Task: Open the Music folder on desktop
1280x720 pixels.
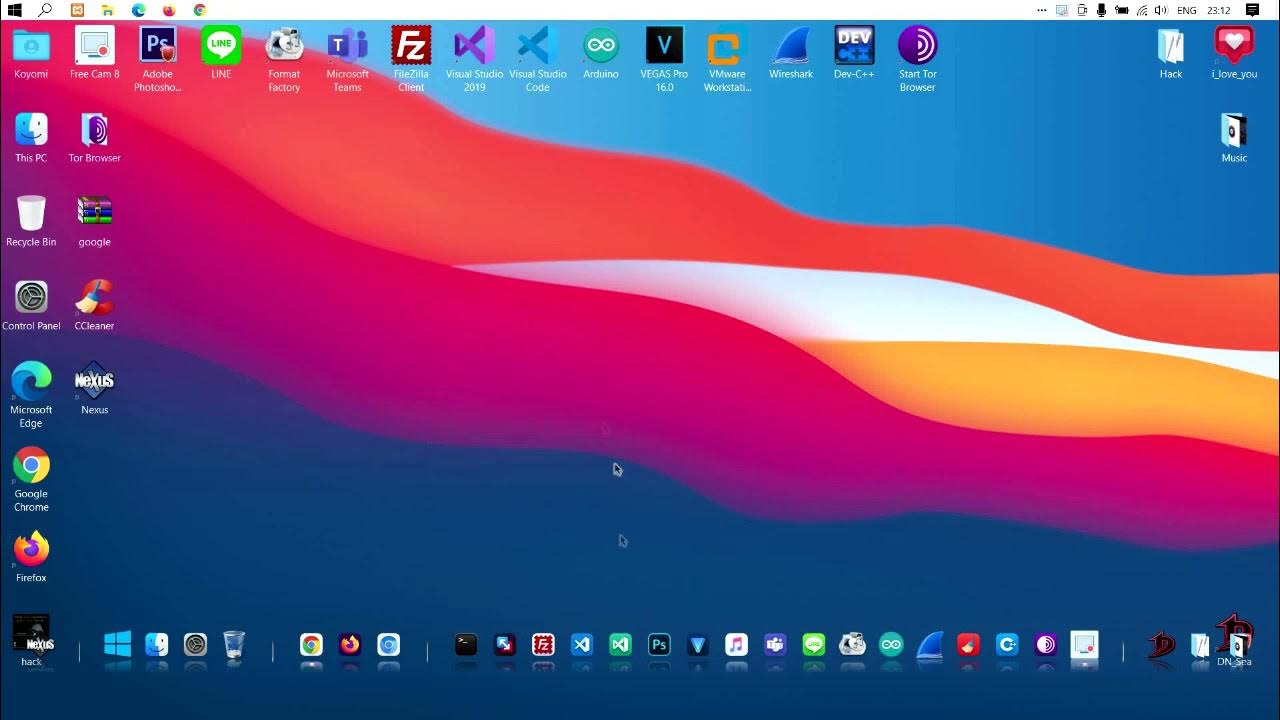Action: click(x=1234, y=137)
